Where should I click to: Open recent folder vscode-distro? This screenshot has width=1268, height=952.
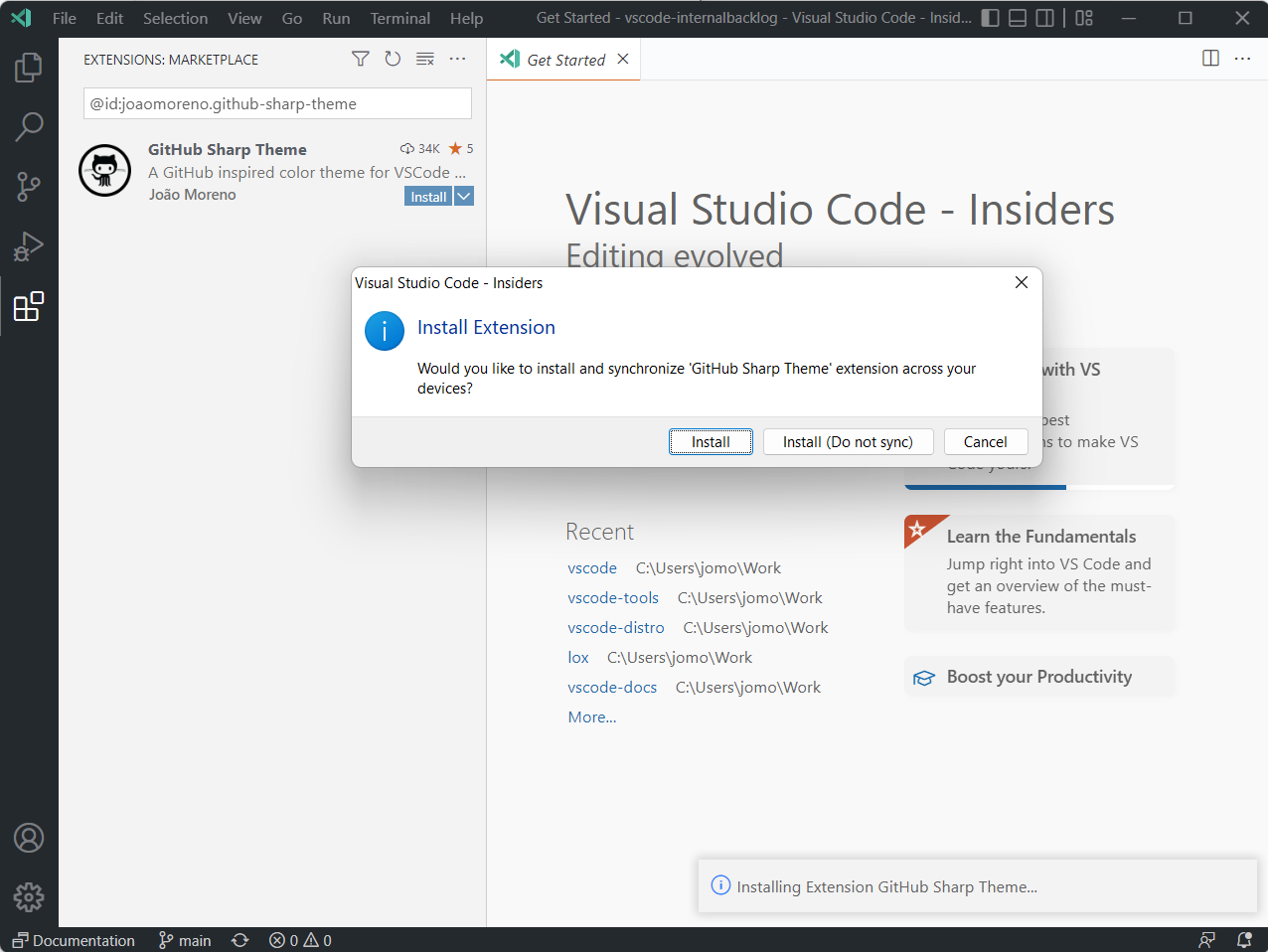[616, 627]
